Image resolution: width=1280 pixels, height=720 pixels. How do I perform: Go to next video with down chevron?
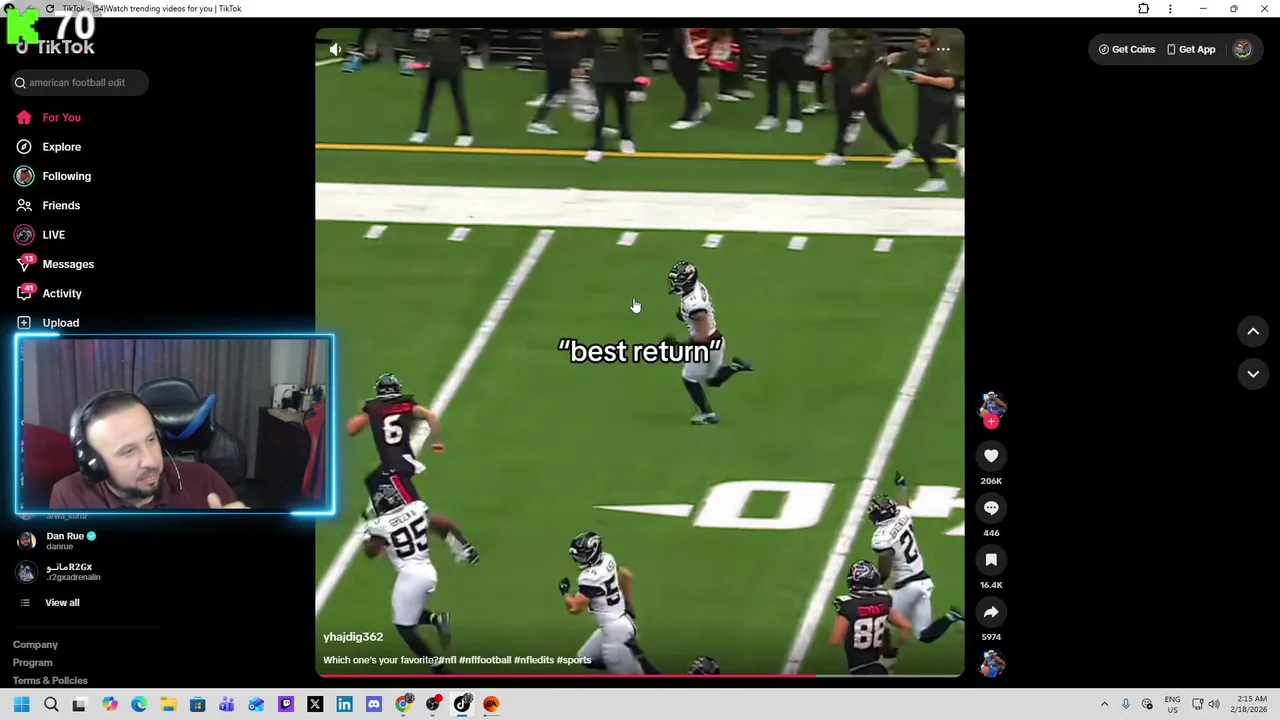point(1253,374)
